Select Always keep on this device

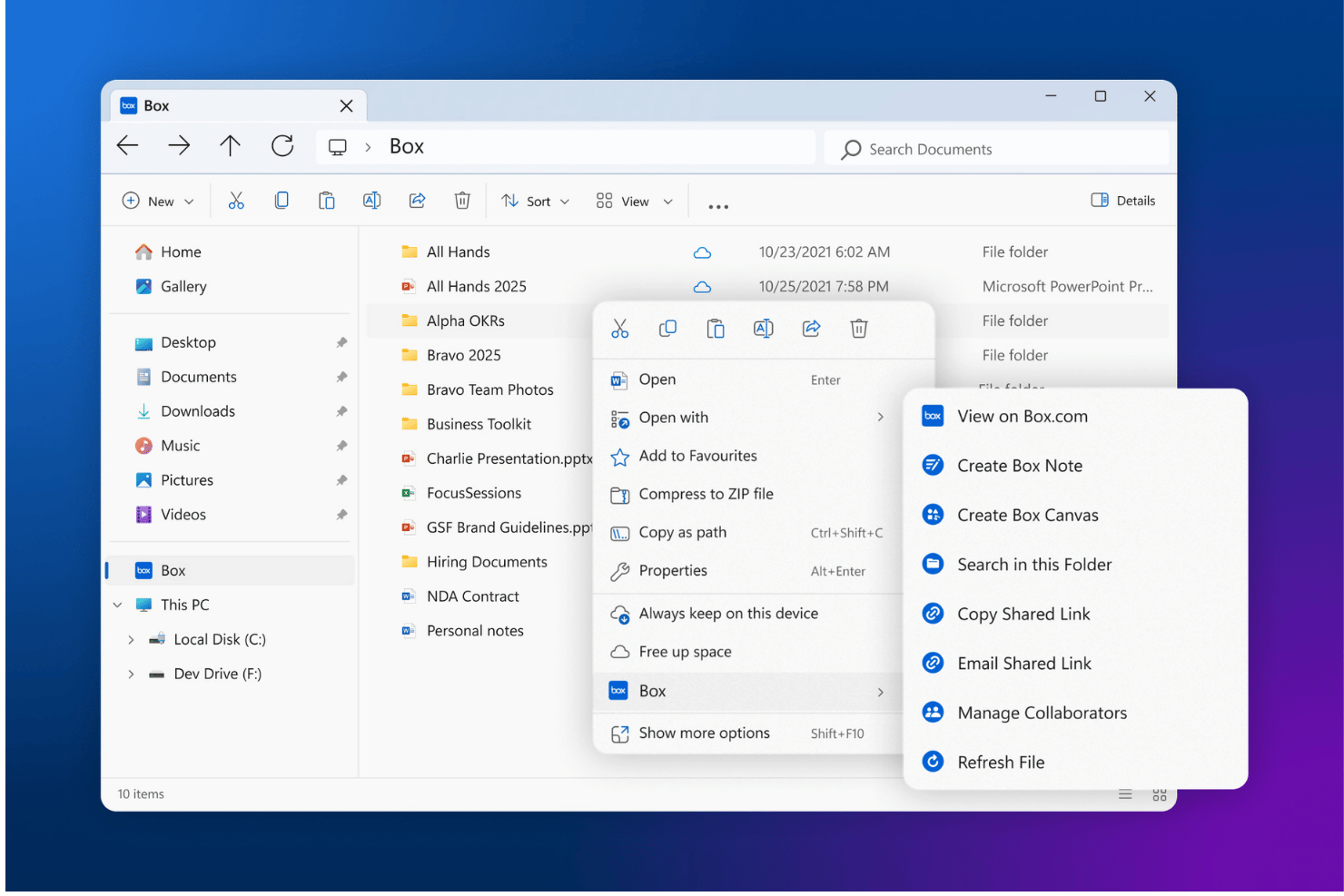(749, 614)
